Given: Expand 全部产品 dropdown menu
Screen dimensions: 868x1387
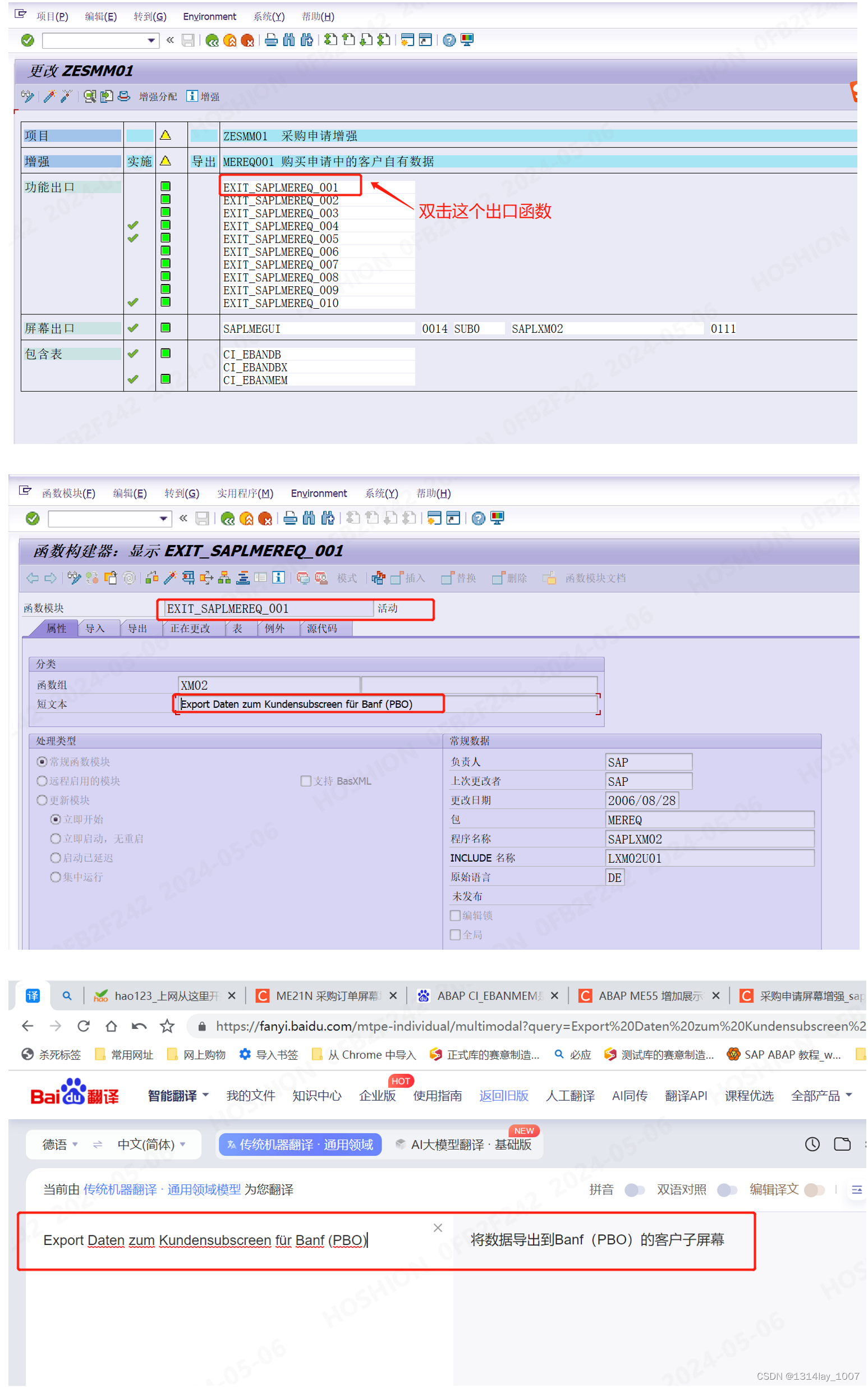Looking at the screenshot, I should [821, 1096].
